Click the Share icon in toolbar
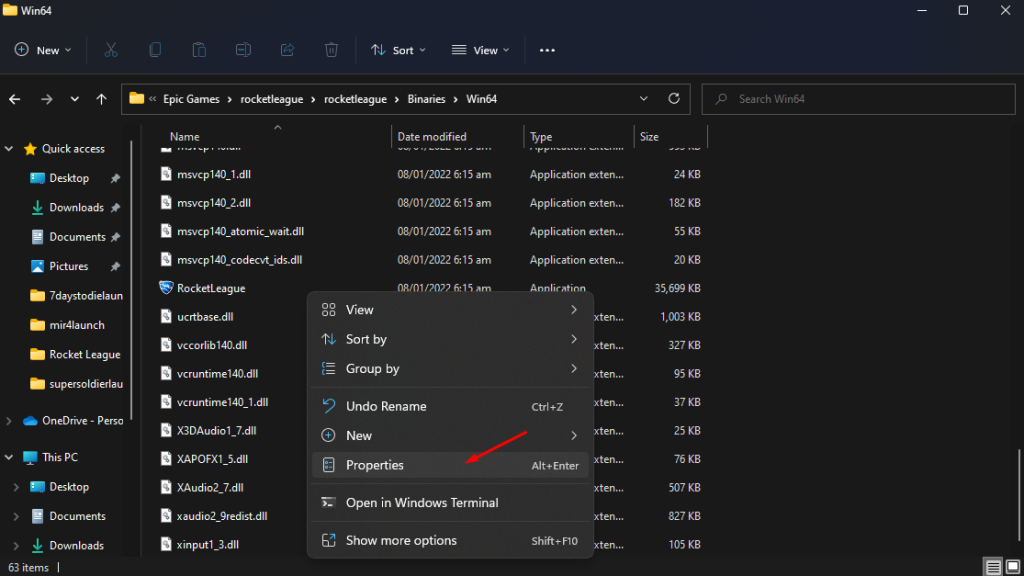Screen dimensions: 1024x576 (x=287, y=50)
